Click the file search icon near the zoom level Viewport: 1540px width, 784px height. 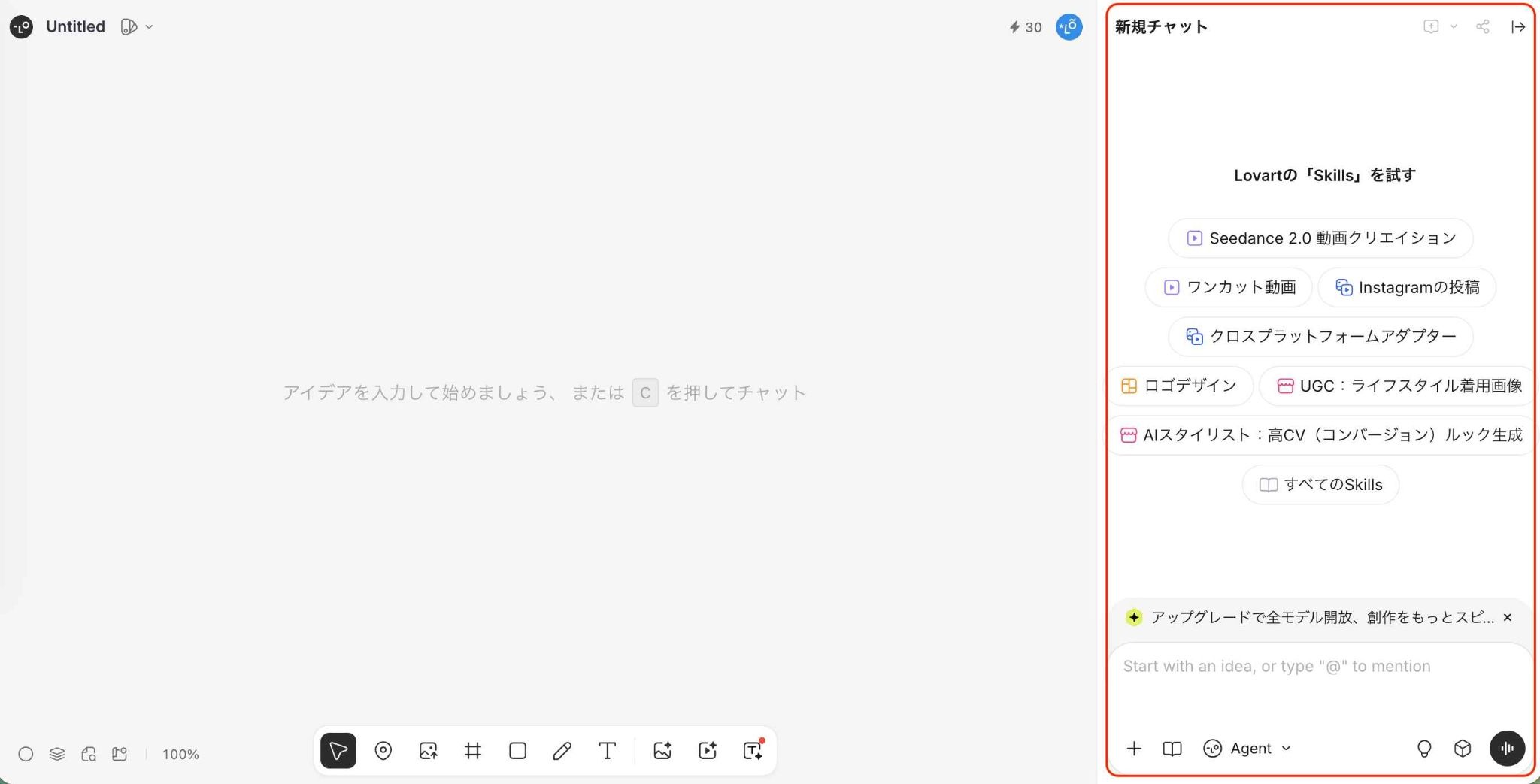(x=89, y=754)
